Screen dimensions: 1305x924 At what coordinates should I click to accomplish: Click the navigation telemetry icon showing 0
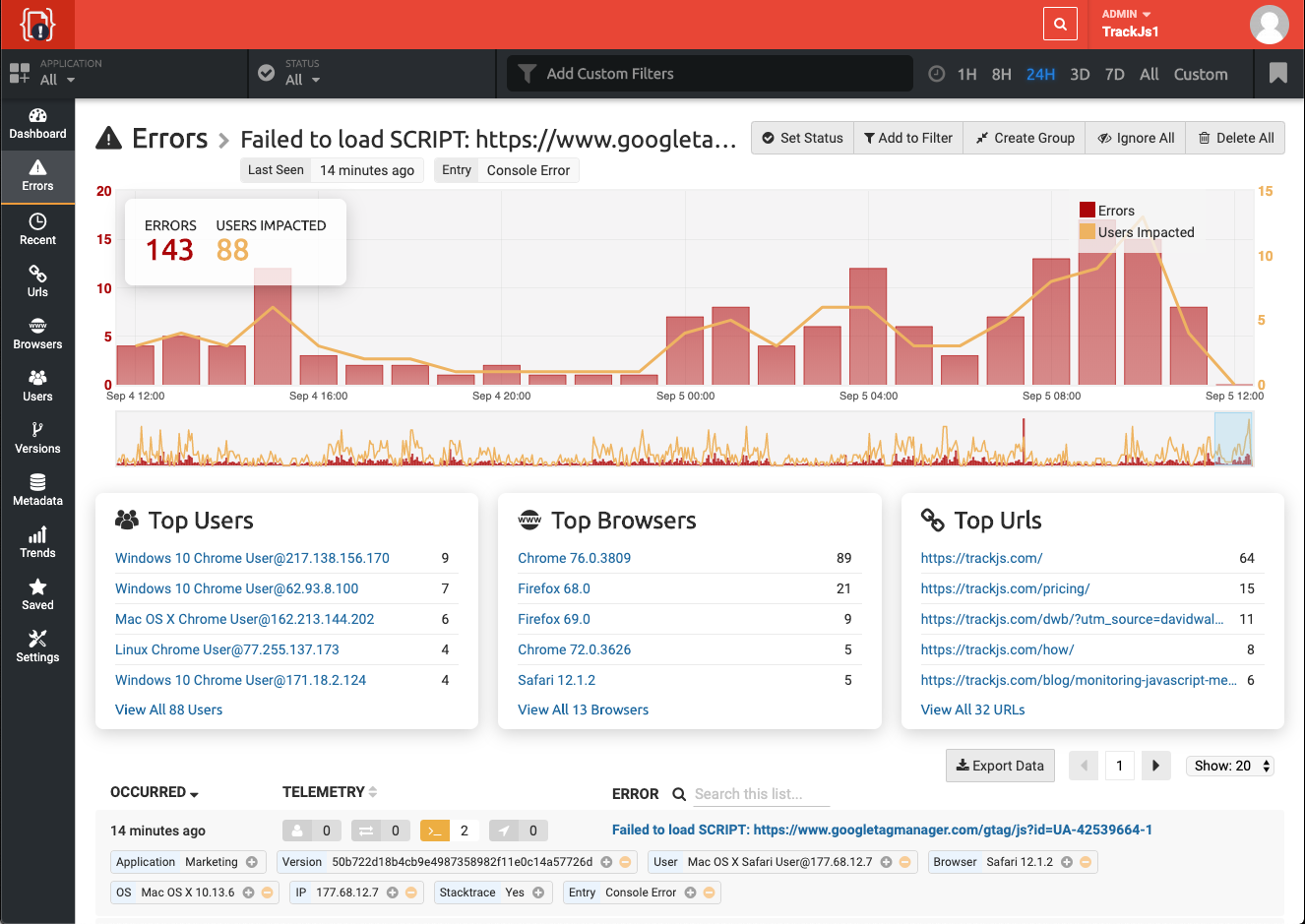click(504, 831)
